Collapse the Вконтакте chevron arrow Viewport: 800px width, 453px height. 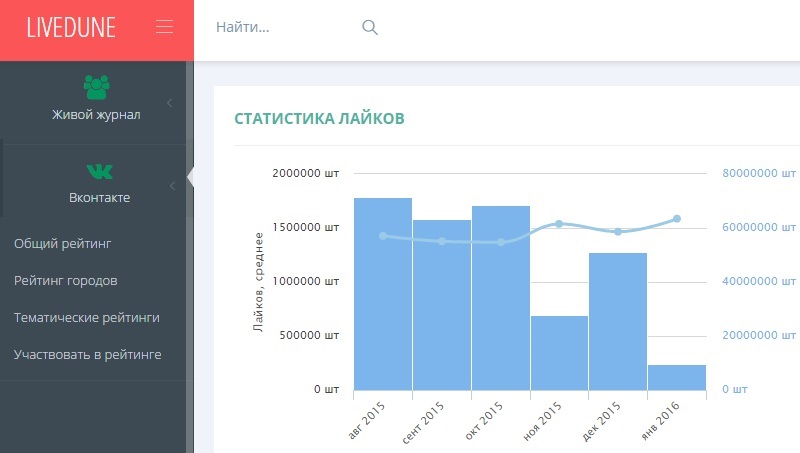click(172, 186)
